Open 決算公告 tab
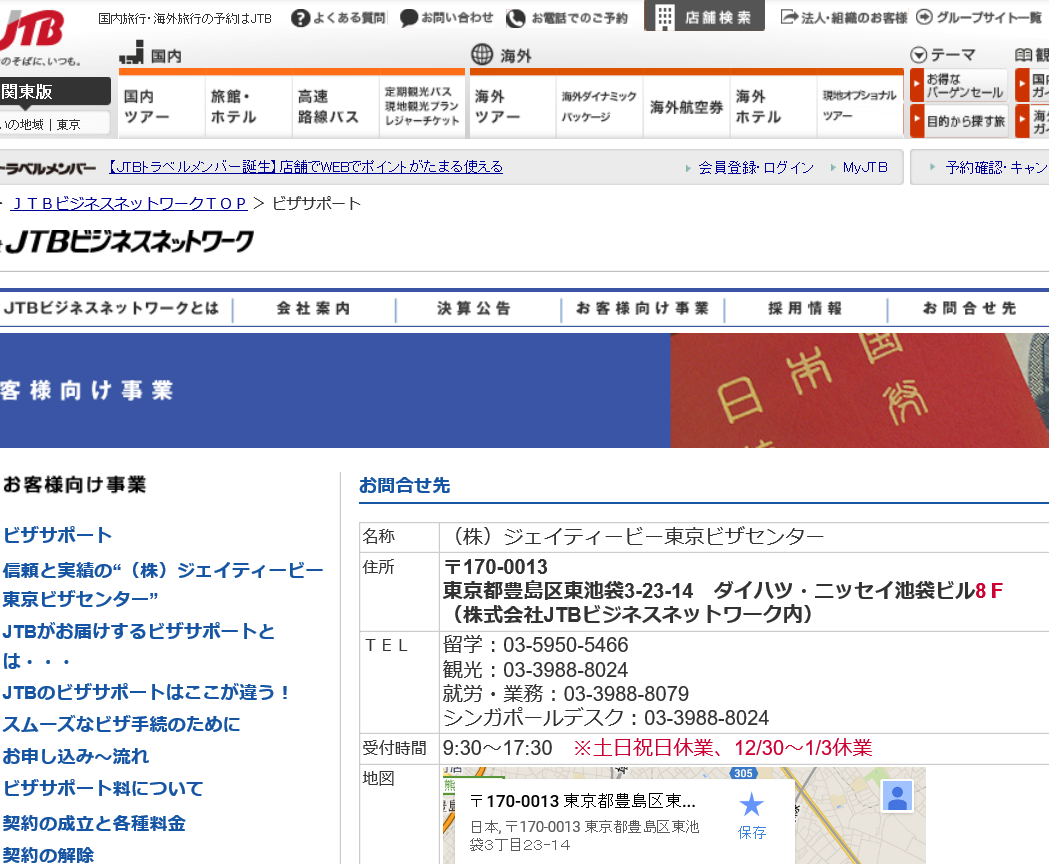The height and width of the screenshot is (864, 1049). [474, 309]
